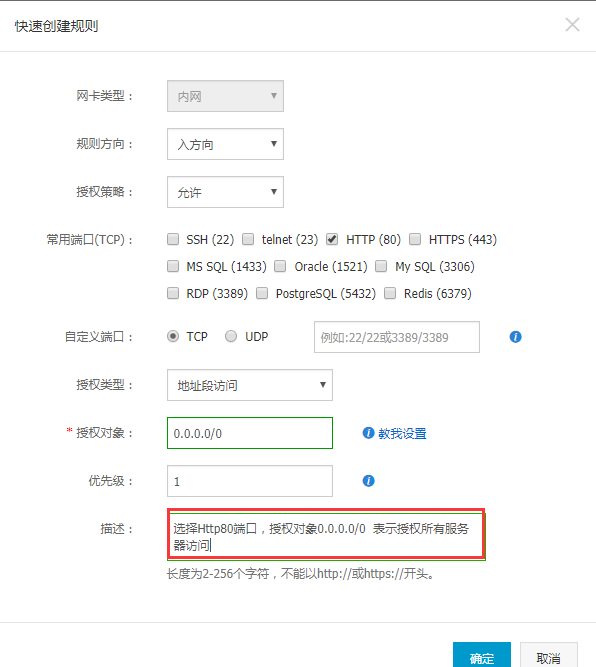
Task: Confirm with the 确定 button
Action: 482,655
